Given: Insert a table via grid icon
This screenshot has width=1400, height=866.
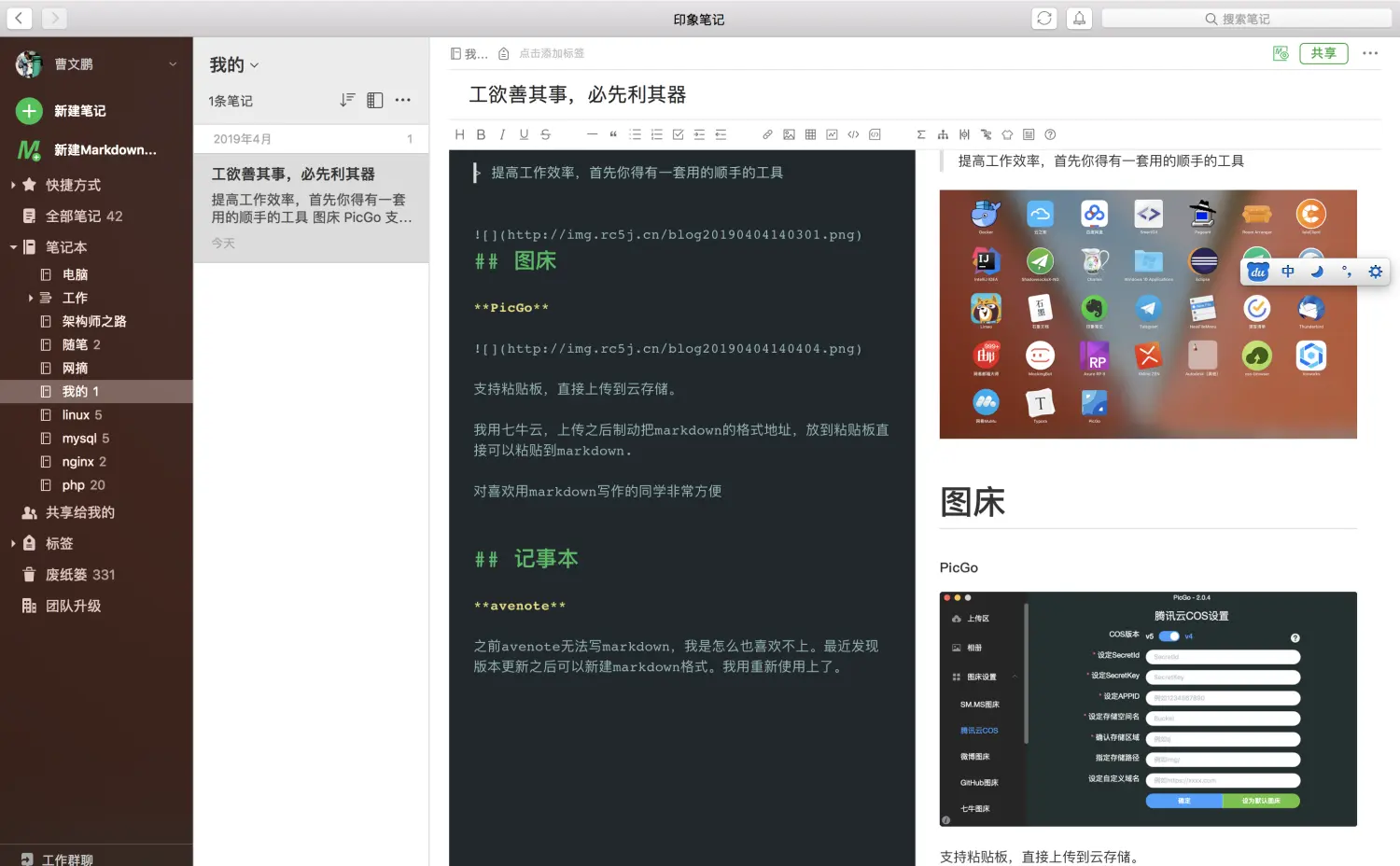Looking at the screenshot, I should click(x=810, y=134).
